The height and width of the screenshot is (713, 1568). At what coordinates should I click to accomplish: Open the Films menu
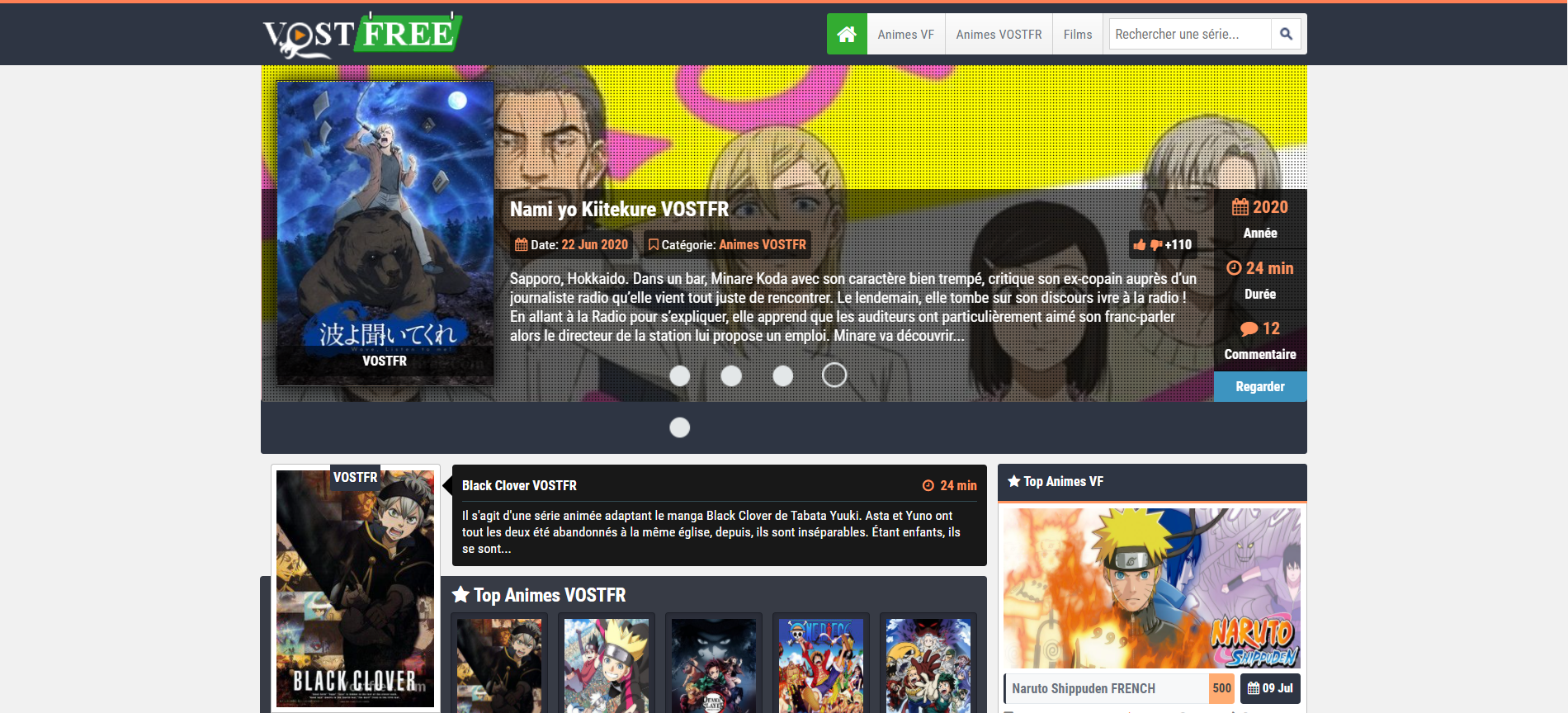tap(1078, 34)
